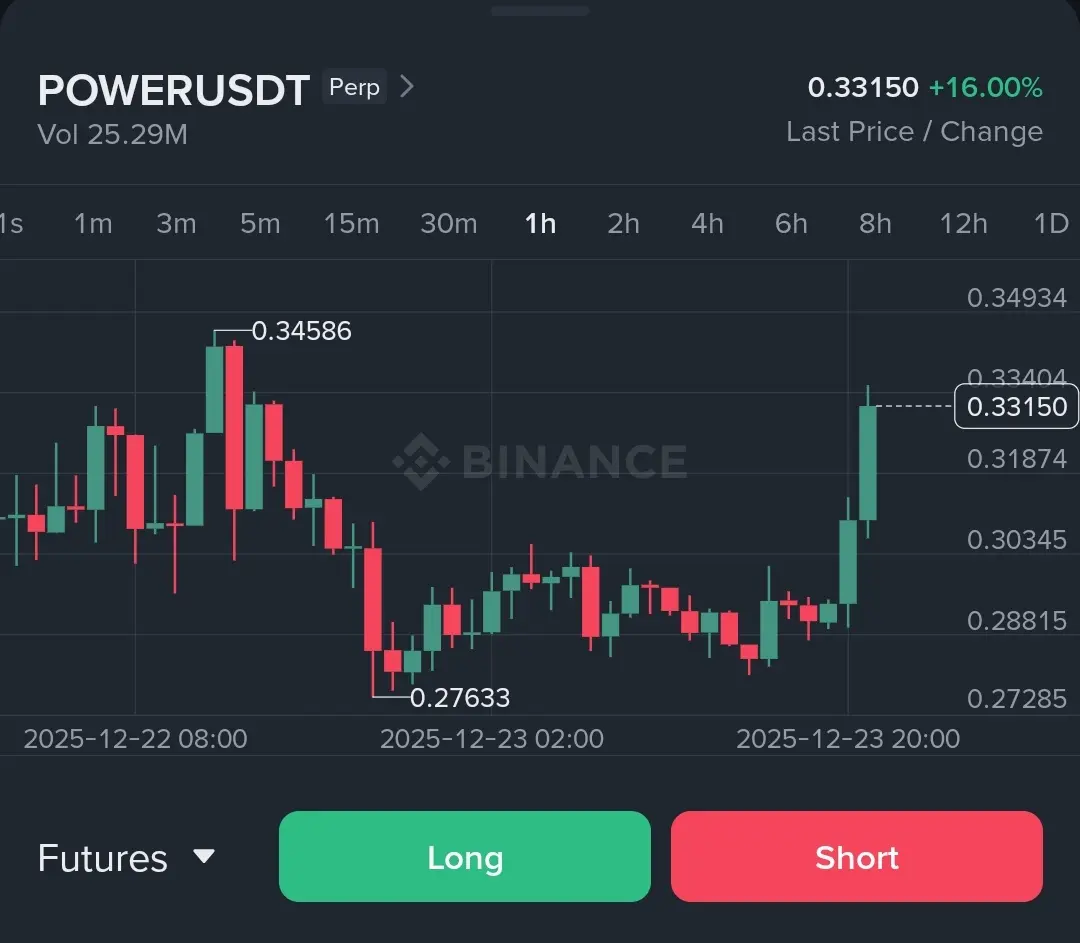
Task: Select the 8h timeframe tab
Action: tap(875, 223)
